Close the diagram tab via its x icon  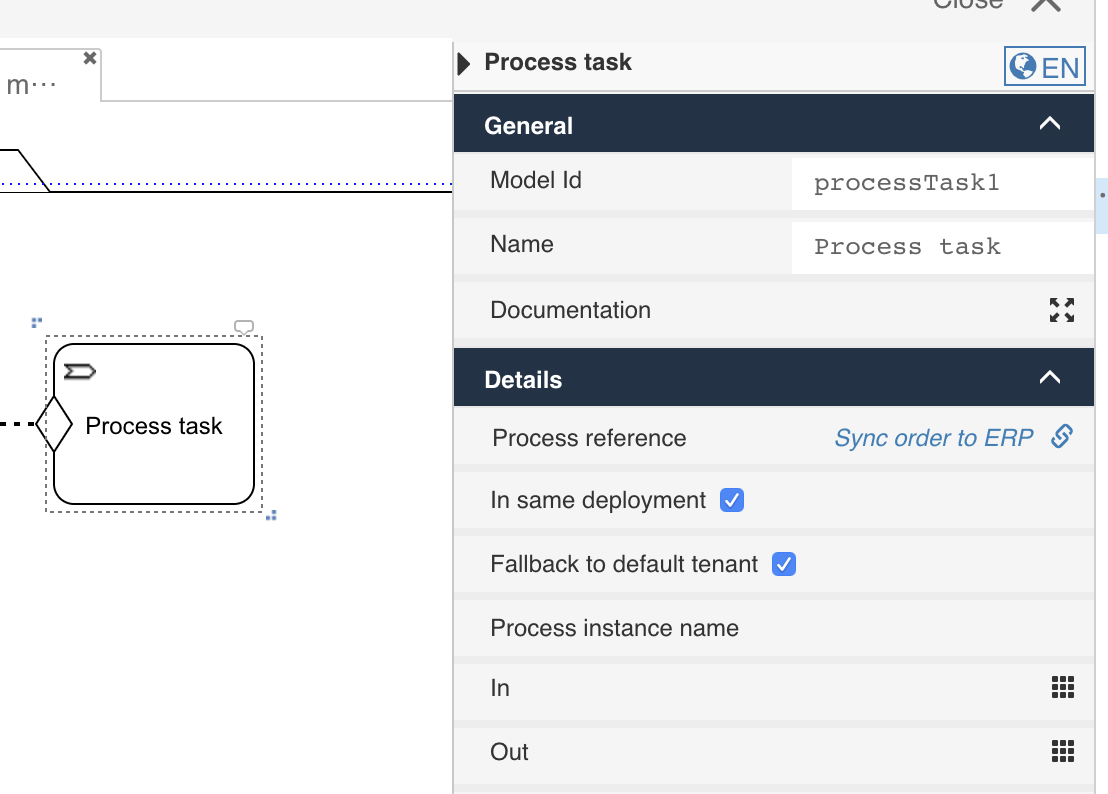[x=89, y=57]
